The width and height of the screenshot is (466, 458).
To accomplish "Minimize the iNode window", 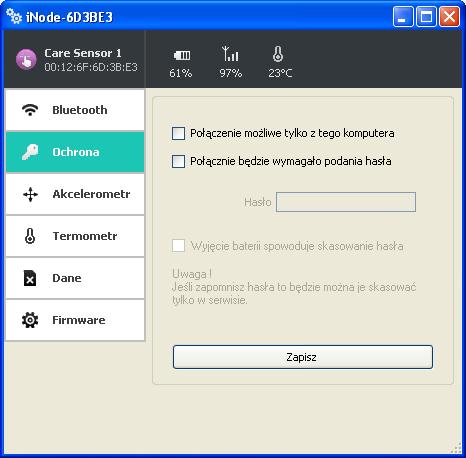I will tap(403, 16).
